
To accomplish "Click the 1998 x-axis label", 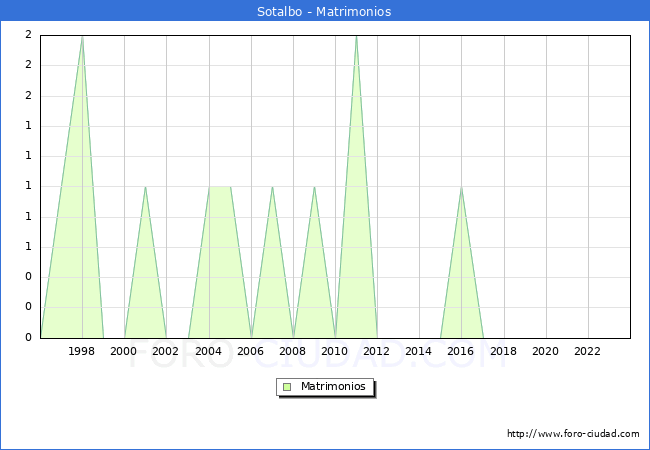I will pos(82,351).
